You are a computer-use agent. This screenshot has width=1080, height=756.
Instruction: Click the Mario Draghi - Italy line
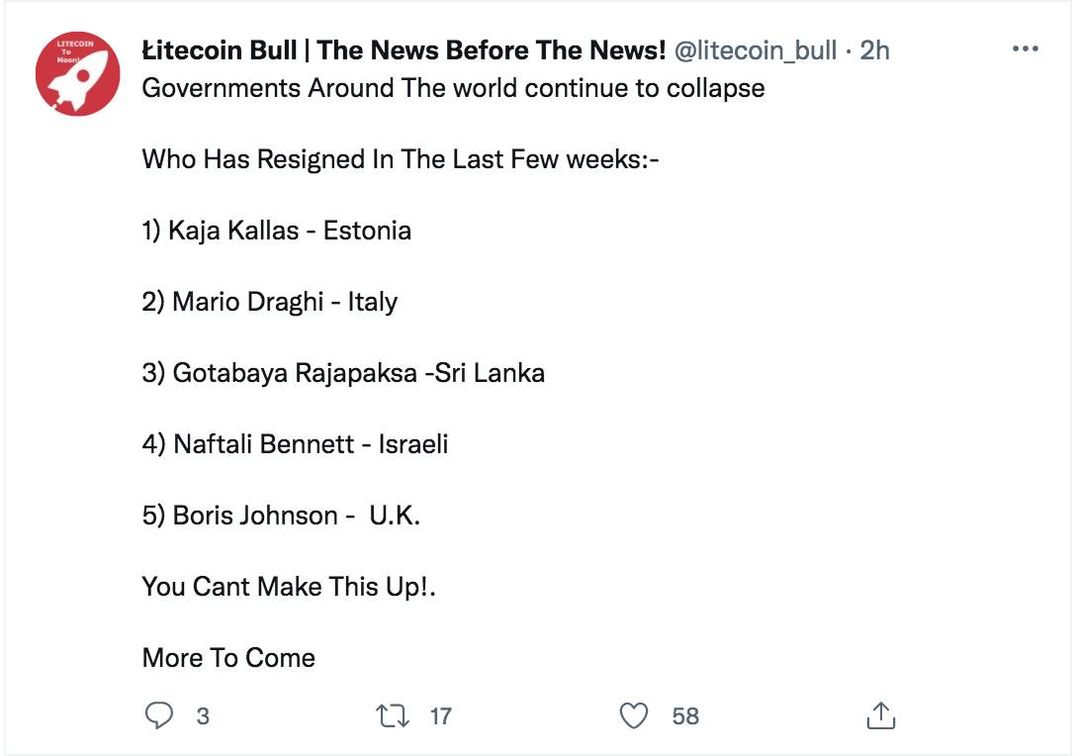click(270, 302)
